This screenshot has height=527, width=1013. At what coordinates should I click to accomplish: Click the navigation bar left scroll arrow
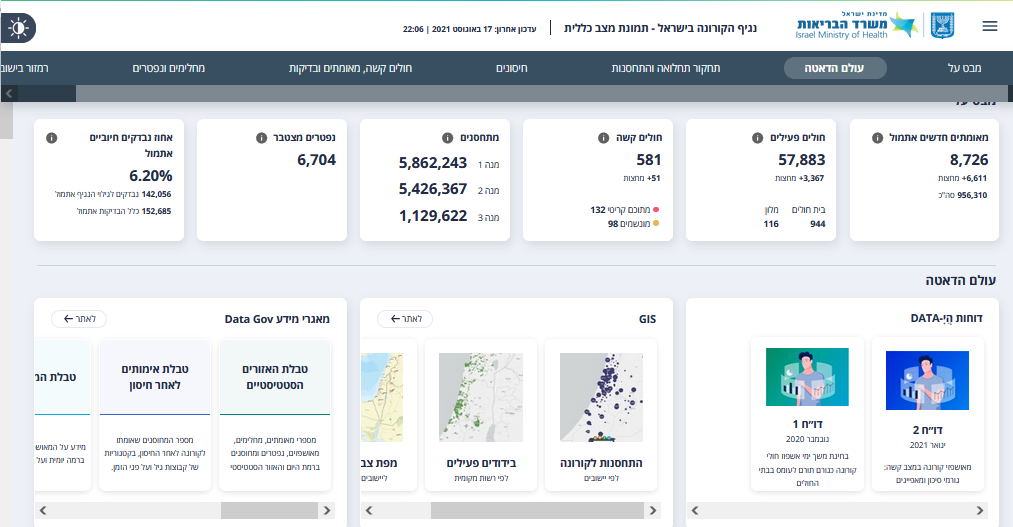(9, 94)
